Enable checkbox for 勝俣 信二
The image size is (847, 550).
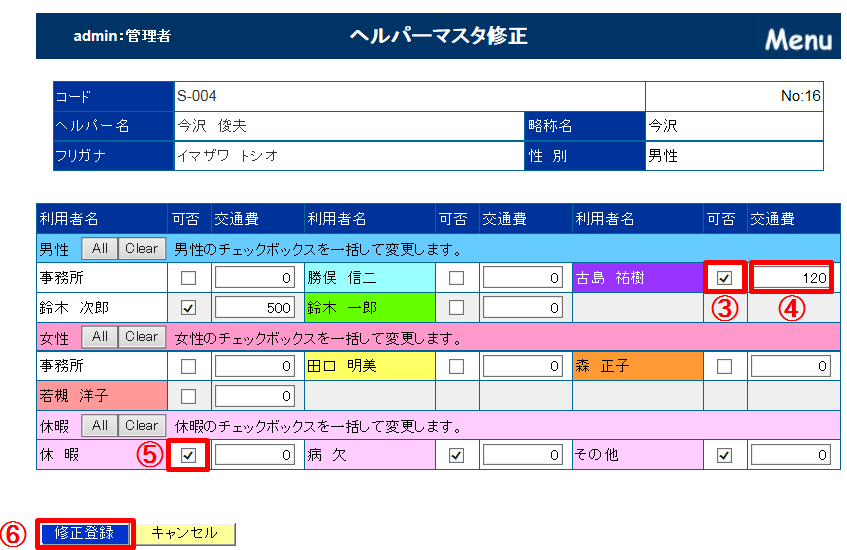point(457,278)
